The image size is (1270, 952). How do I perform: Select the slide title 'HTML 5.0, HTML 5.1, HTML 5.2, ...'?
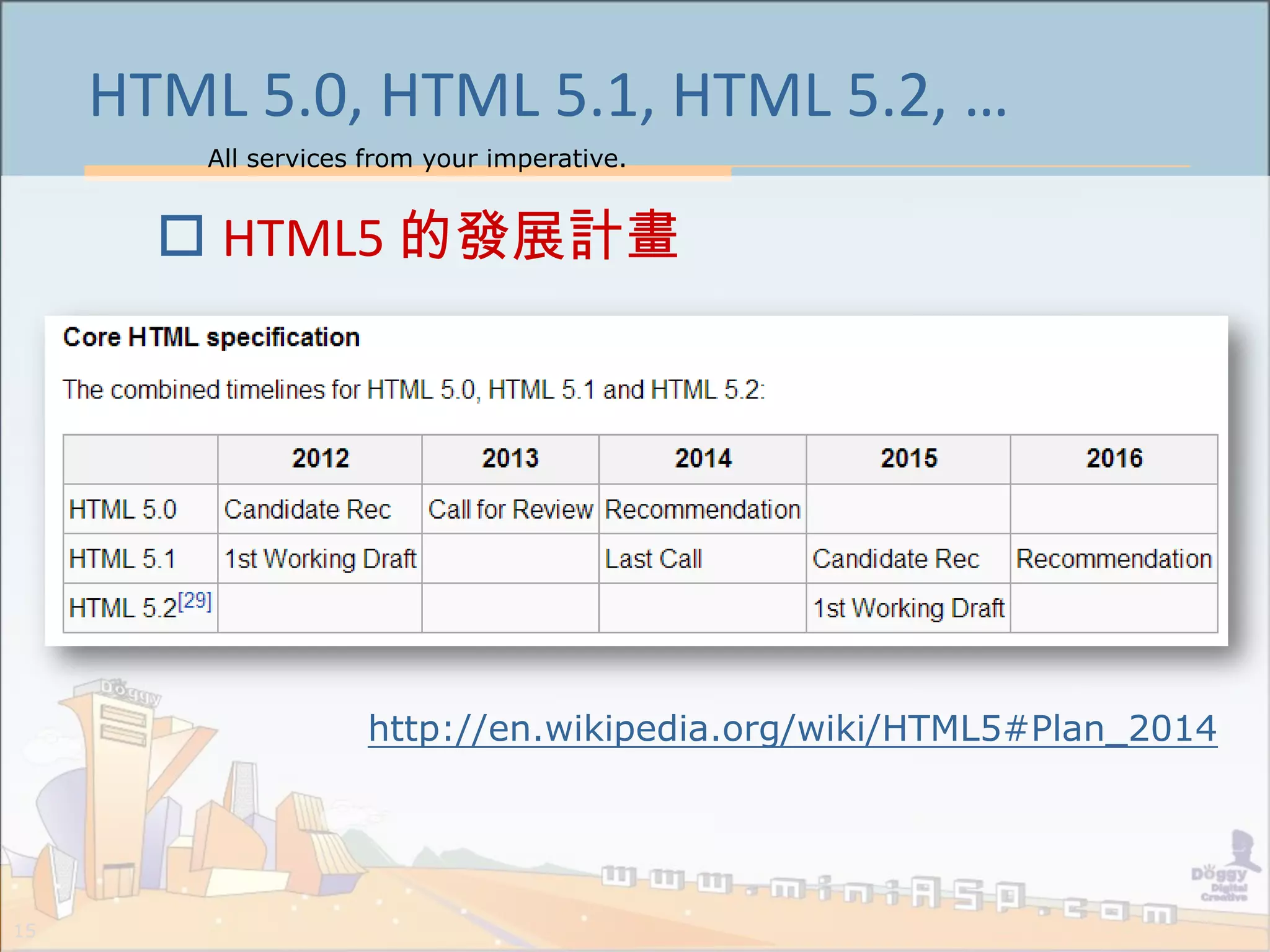[x=548, y=95]
